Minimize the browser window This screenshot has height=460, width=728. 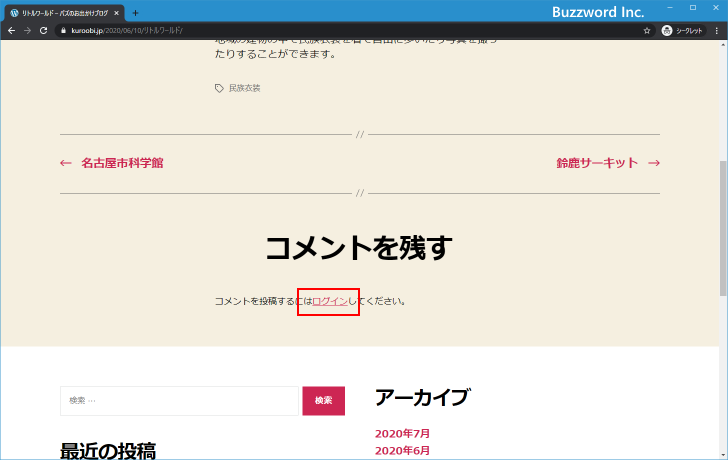[670, 7]
